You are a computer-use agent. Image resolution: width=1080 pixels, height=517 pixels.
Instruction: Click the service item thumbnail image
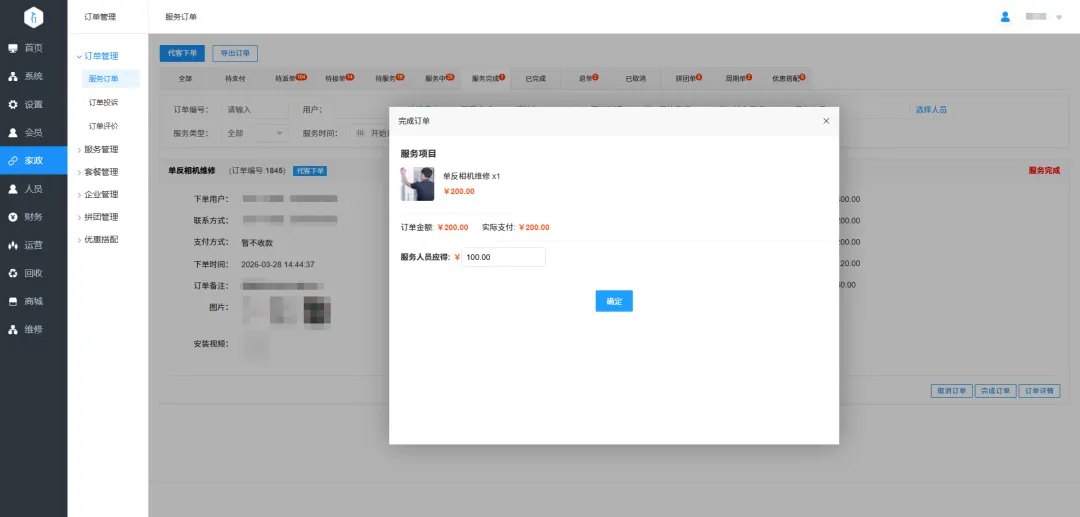point(417,184)
